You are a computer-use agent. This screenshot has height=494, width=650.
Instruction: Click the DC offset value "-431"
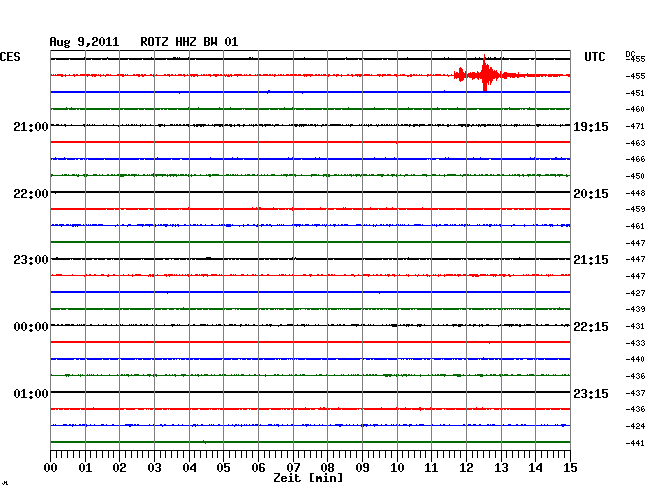(x=635, y=326)
